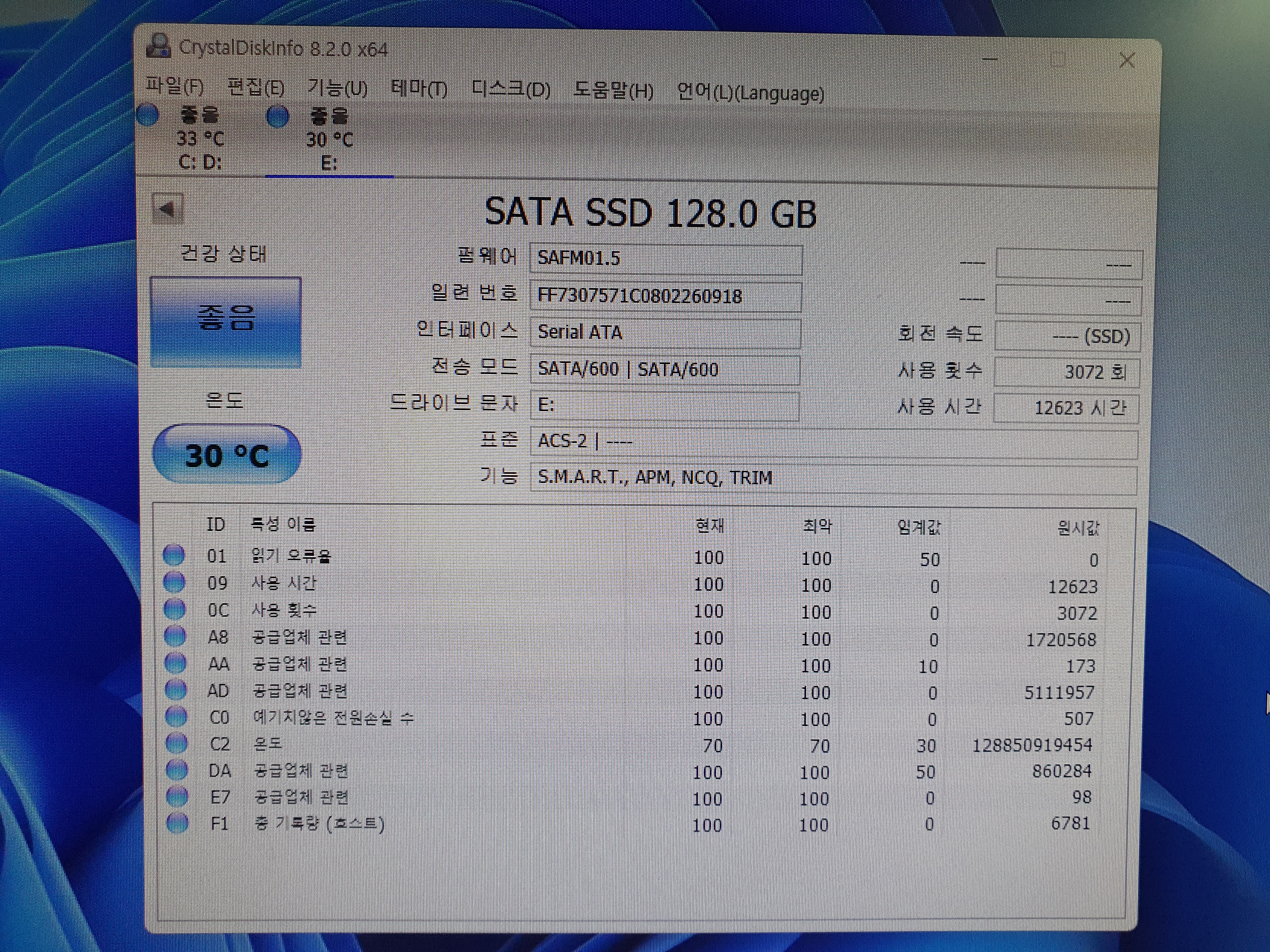Select the 총 기록량 (호스트) row
This screenshot has width=1270, height=952.
pyautogui.click(x=629, y=824)
